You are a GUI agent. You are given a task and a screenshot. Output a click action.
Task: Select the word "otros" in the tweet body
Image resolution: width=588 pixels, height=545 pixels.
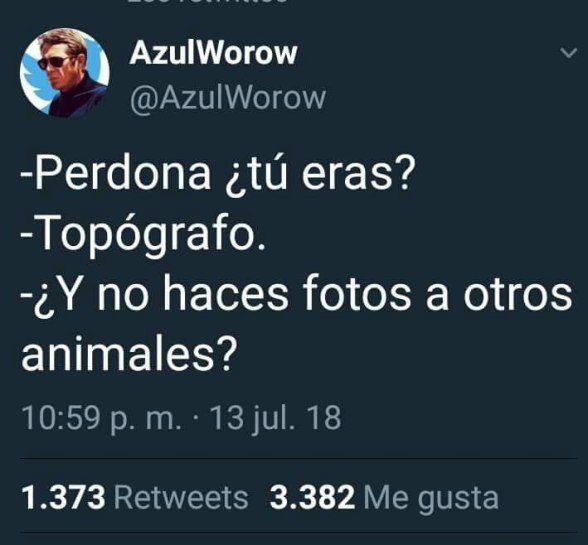coord(518,294)
